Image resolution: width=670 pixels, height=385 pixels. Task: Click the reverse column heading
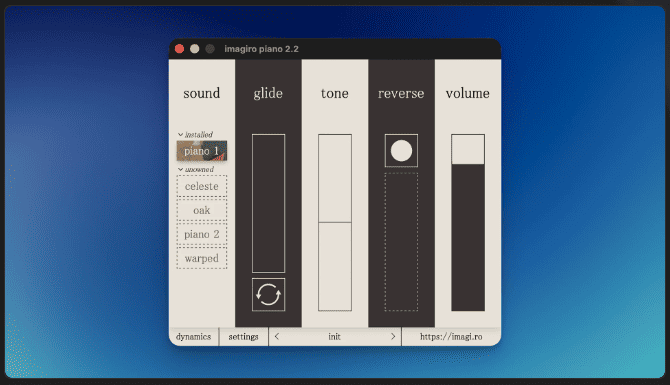point(401,93)
